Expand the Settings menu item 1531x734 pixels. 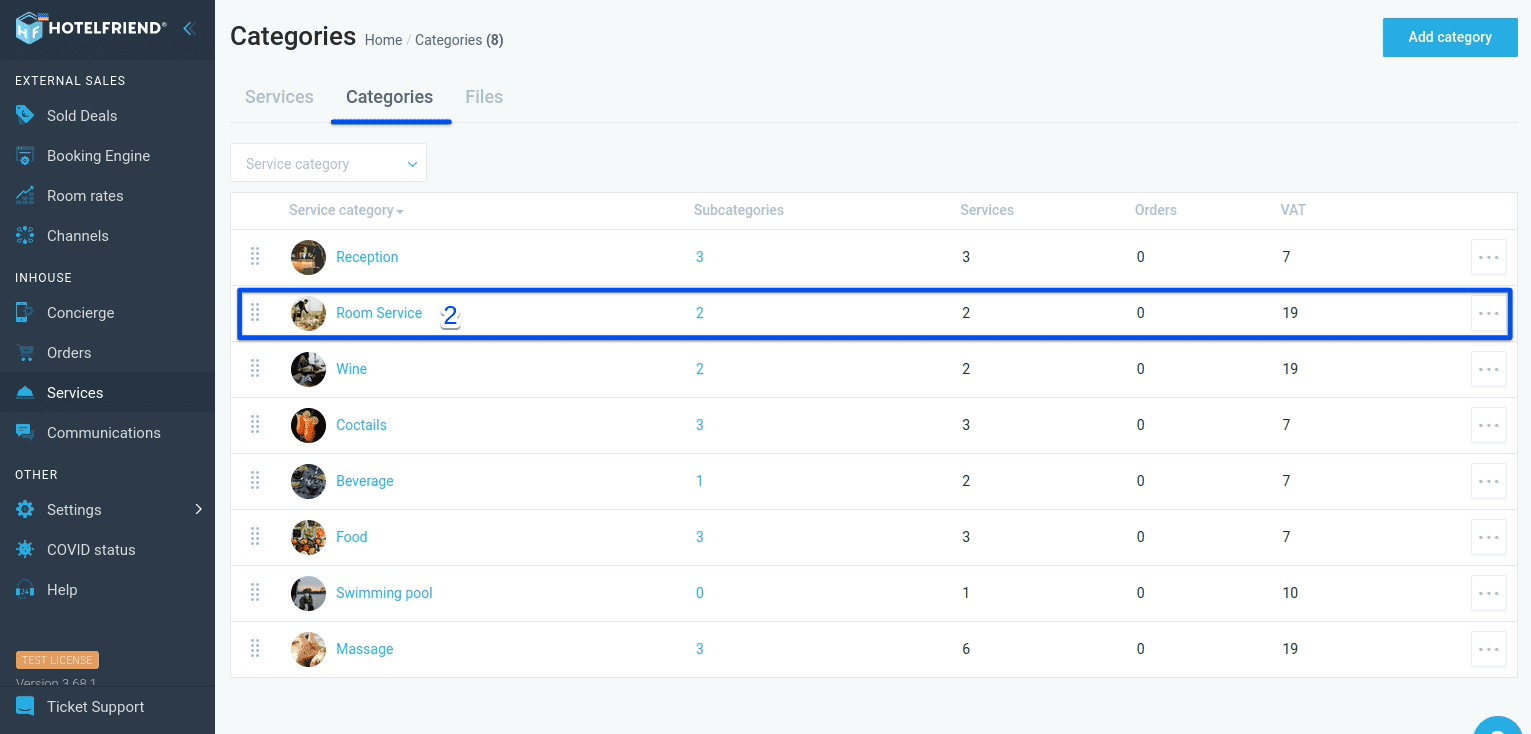[74, 509]
